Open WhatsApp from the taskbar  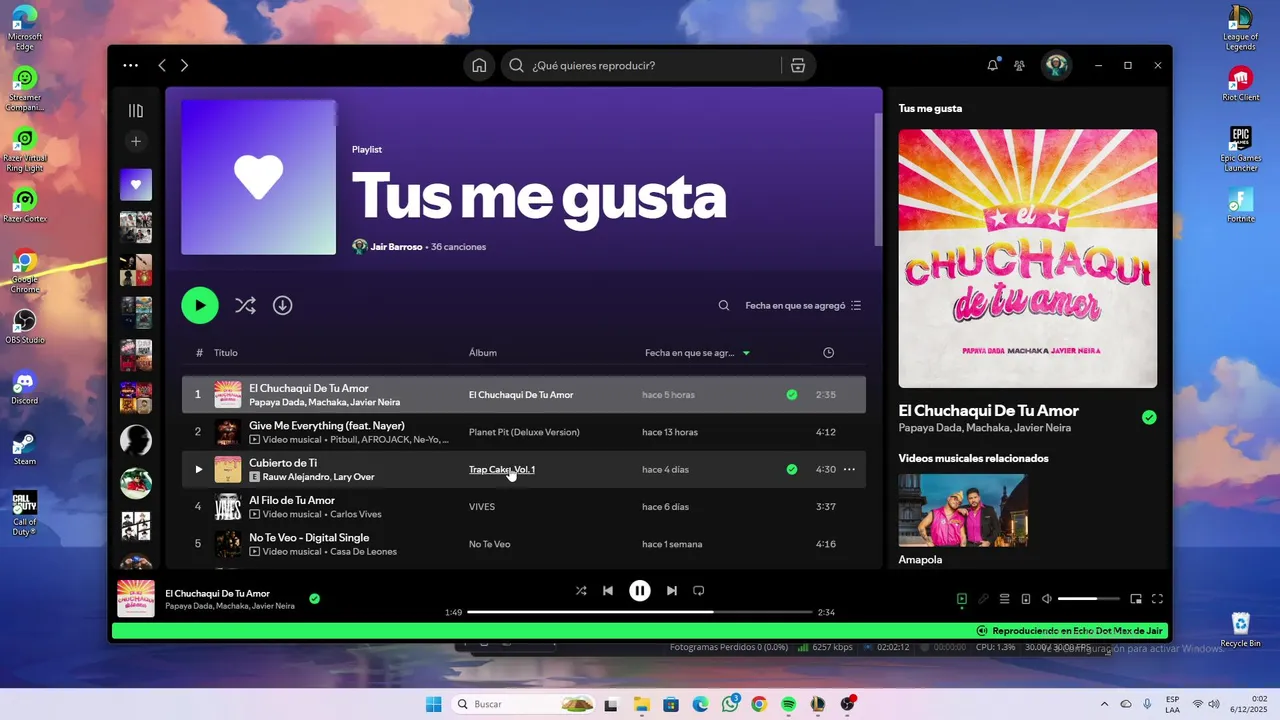tap(730, 704)
